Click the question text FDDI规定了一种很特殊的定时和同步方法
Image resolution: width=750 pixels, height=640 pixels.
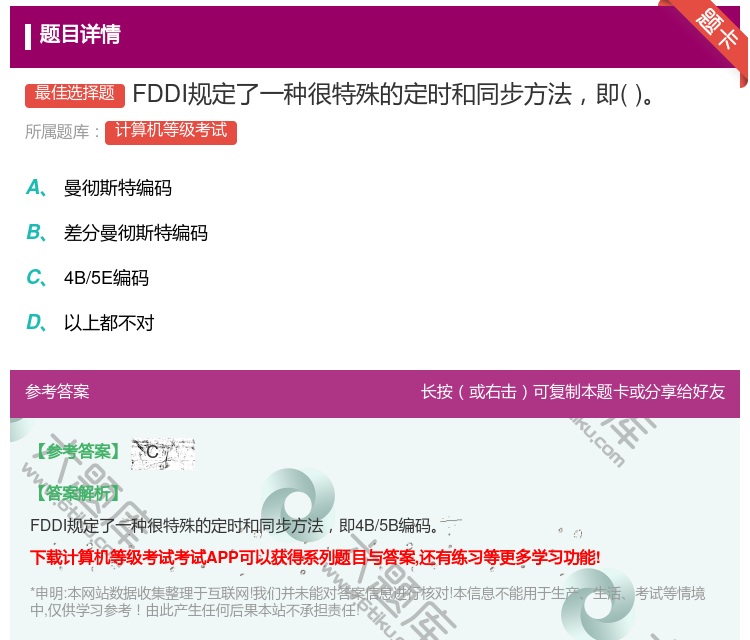click(x=393, y=94)
